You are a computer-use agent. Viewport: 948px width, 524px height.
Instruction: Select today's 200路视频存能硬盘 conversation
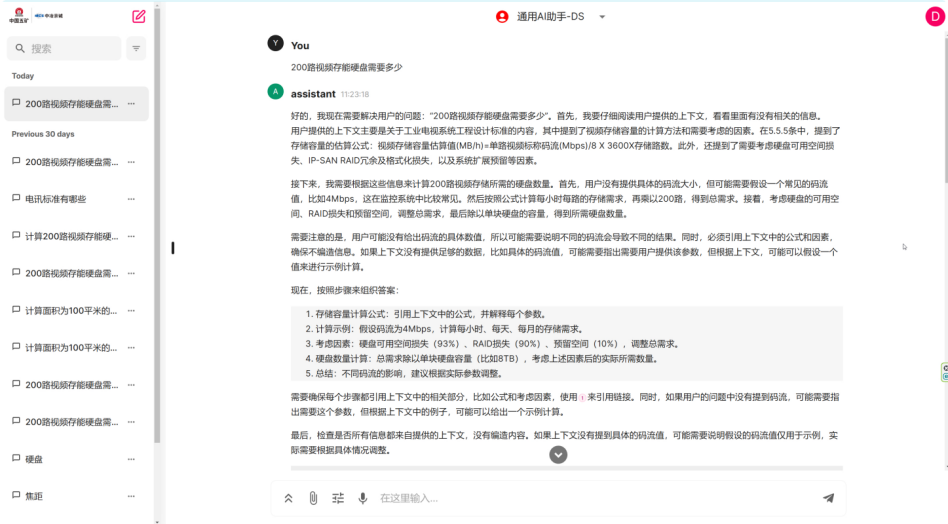coord(70,104)
